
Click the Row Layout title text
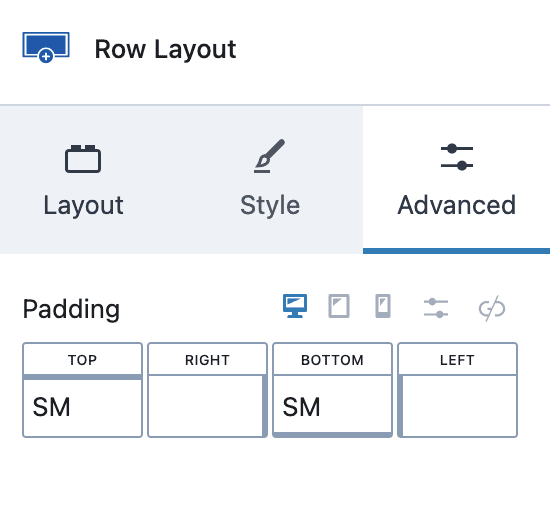coord(165,49)
